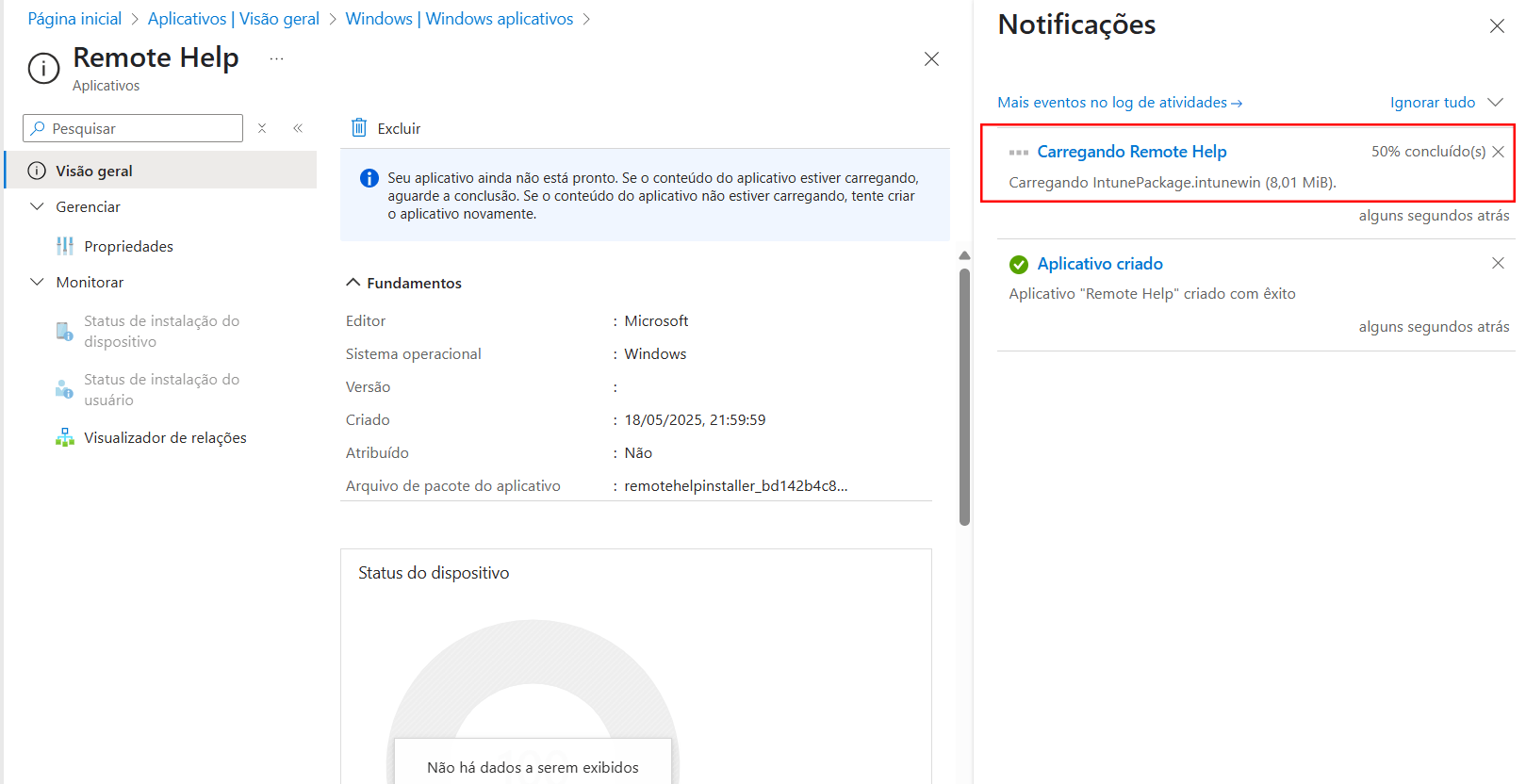Dismiss the Carregando Remote Help notification
1526x784 pixels.
[x=1498, y=152]
